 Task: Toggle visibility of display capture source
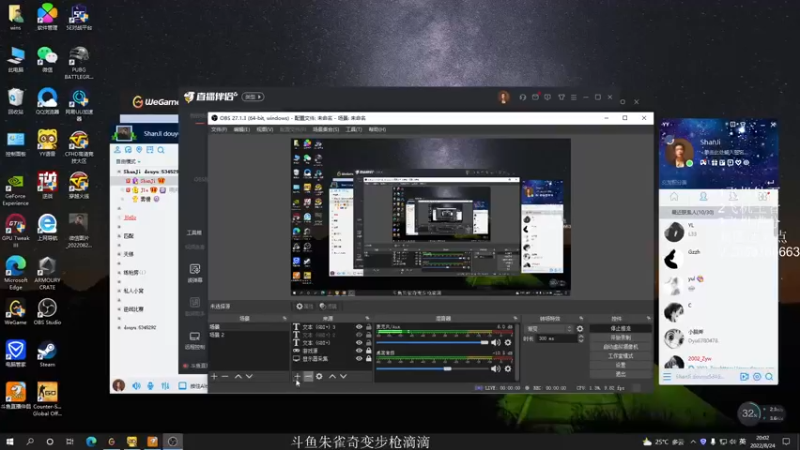click(x=359, y=359)
